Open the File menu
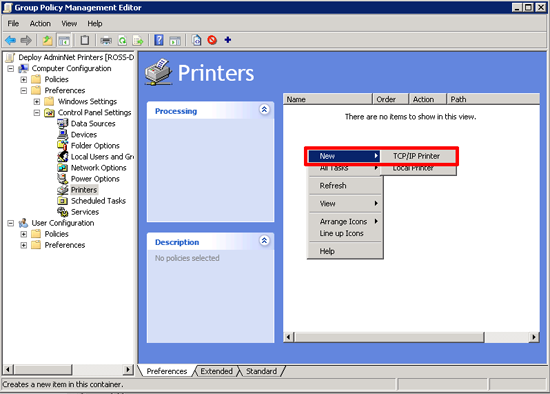This screenshot has height=394, width=550. pos(13,24)
